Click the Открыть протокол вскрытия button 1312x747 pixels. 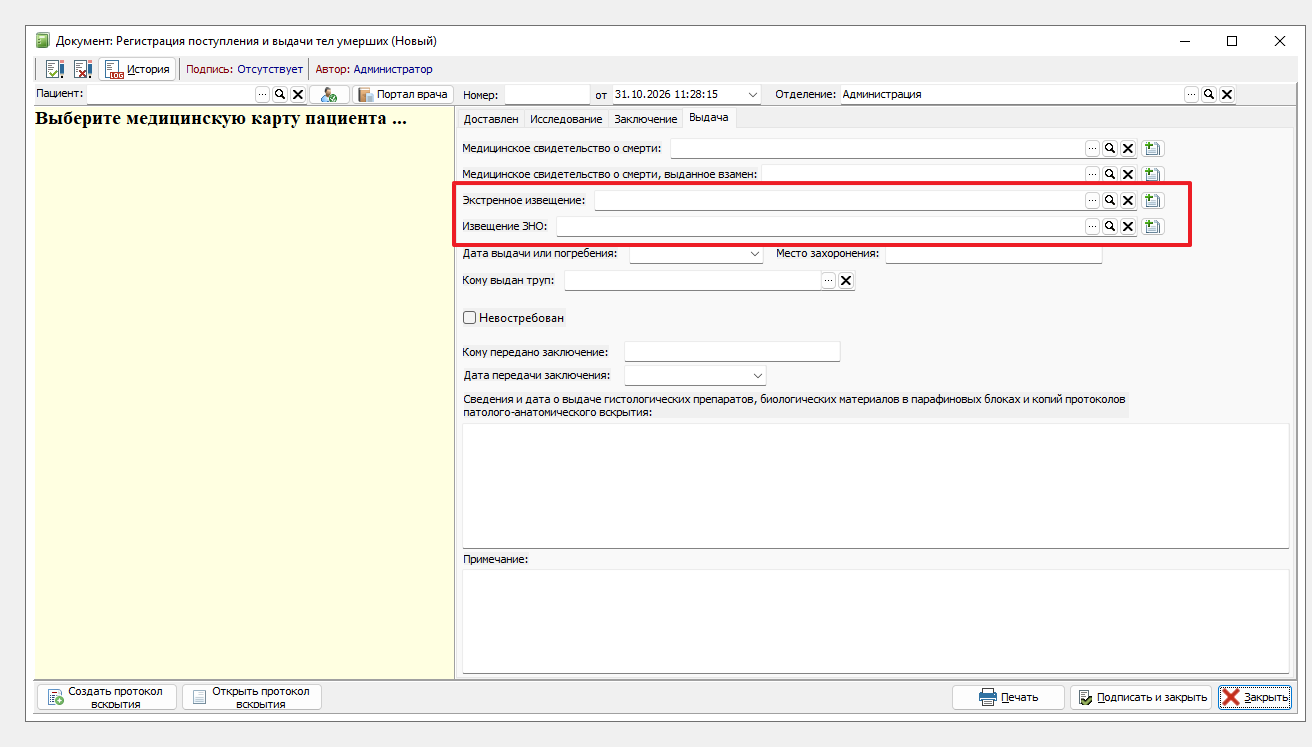point(252,697)
